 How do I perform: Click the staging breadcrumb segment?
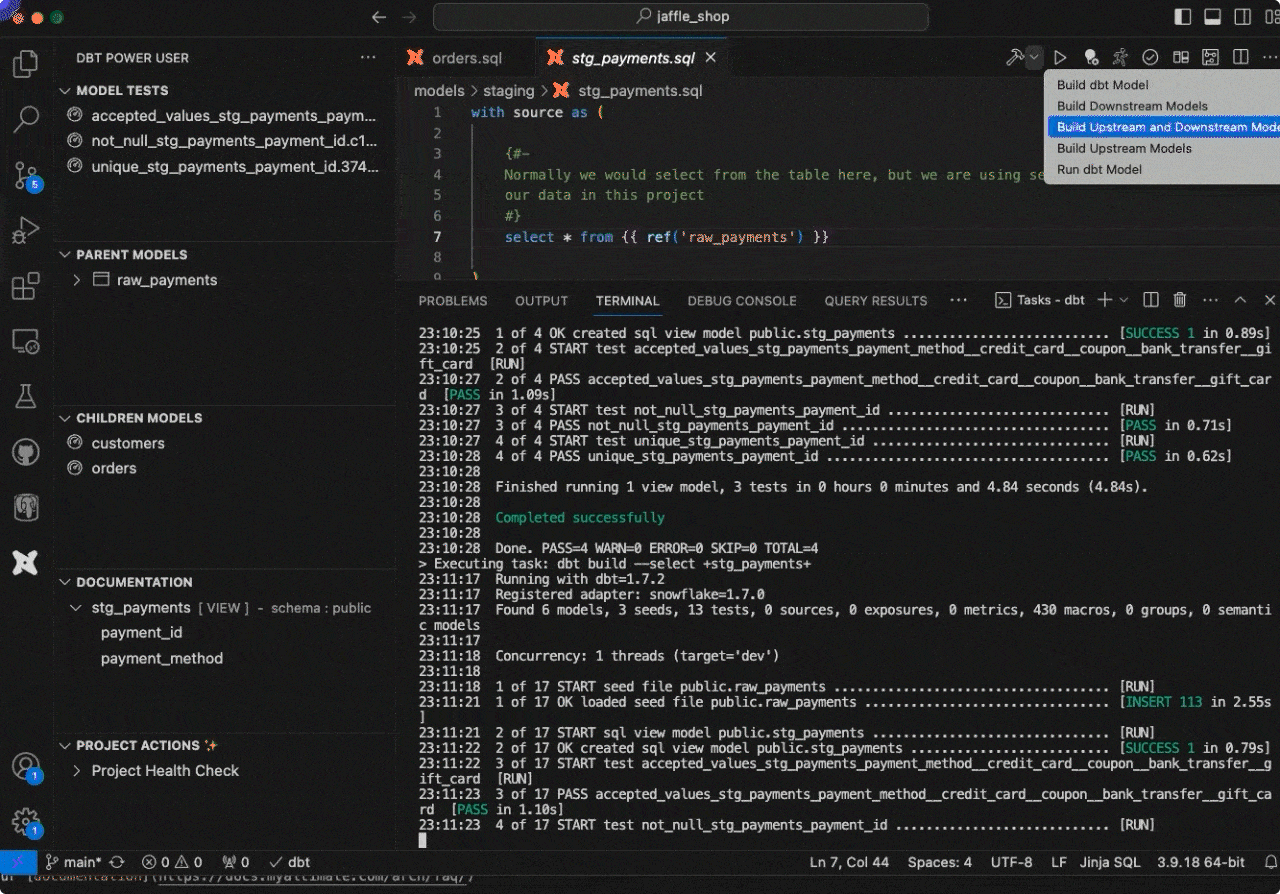508,91
